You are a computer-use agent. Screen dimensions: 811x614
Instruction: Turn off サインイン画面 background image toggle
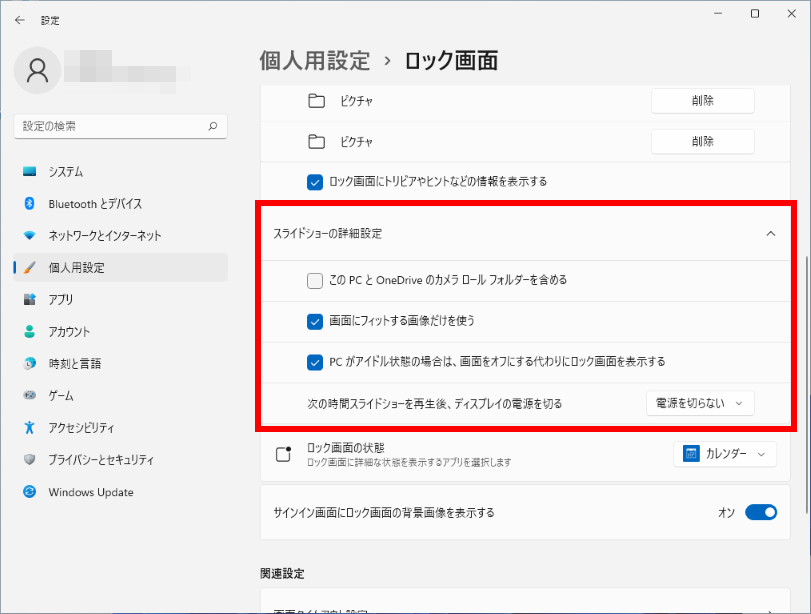click(x=760, y=513)
